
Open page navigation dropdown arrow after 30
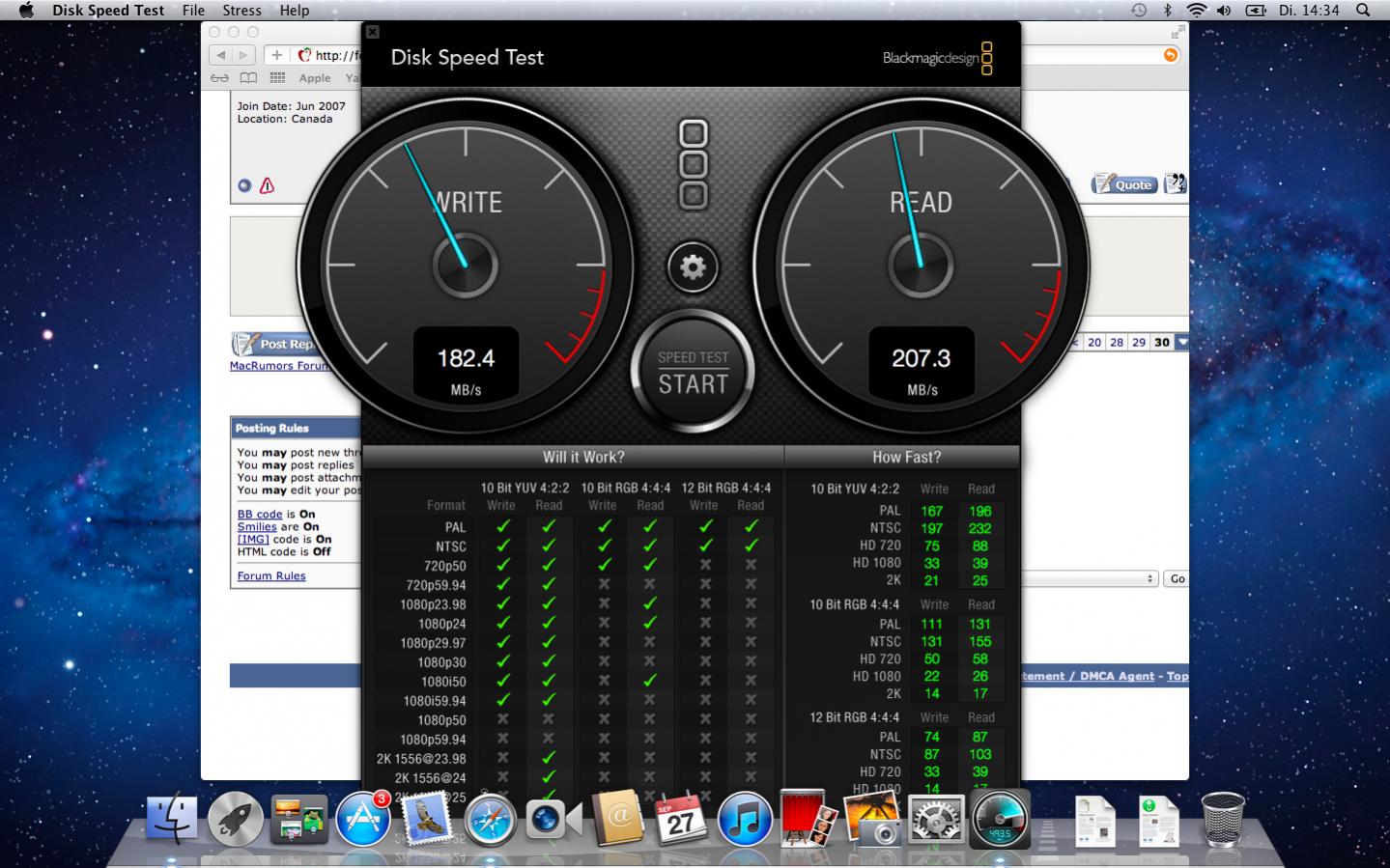1182,342
